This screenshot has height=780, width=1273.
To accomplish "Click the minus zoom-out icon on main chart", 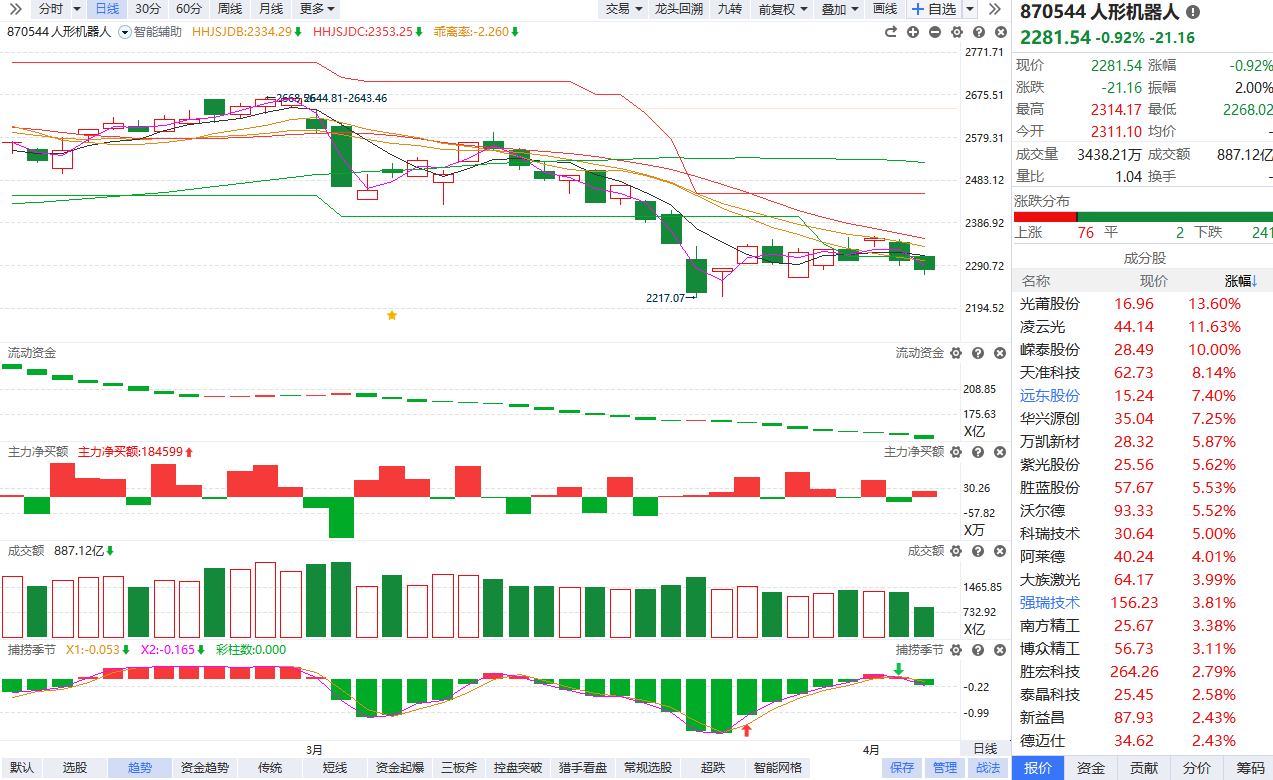I will pyautogui.click(x=935, y=32).
